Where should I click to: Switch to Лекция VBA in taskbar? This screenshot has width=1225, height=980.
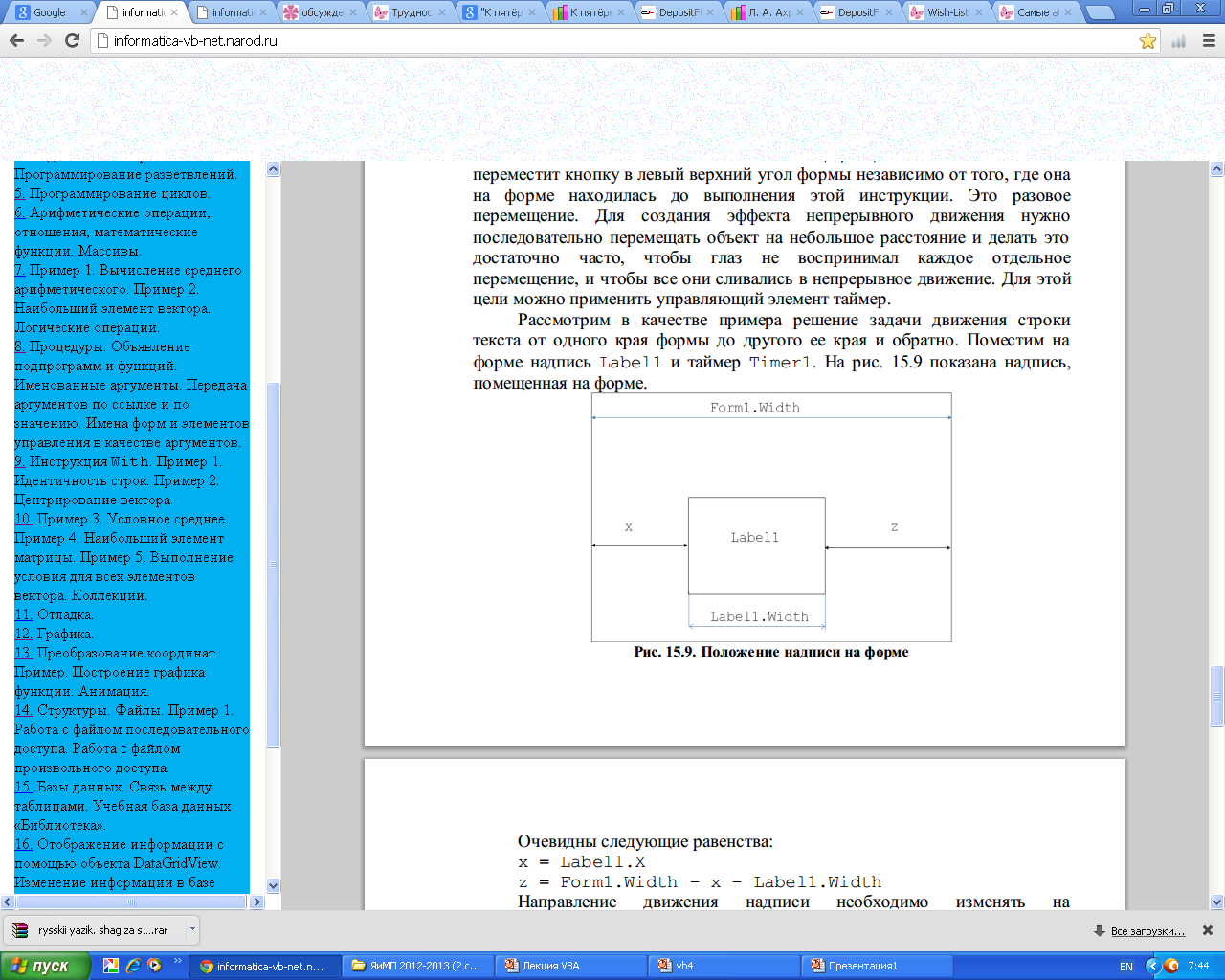tap(570, 966)
